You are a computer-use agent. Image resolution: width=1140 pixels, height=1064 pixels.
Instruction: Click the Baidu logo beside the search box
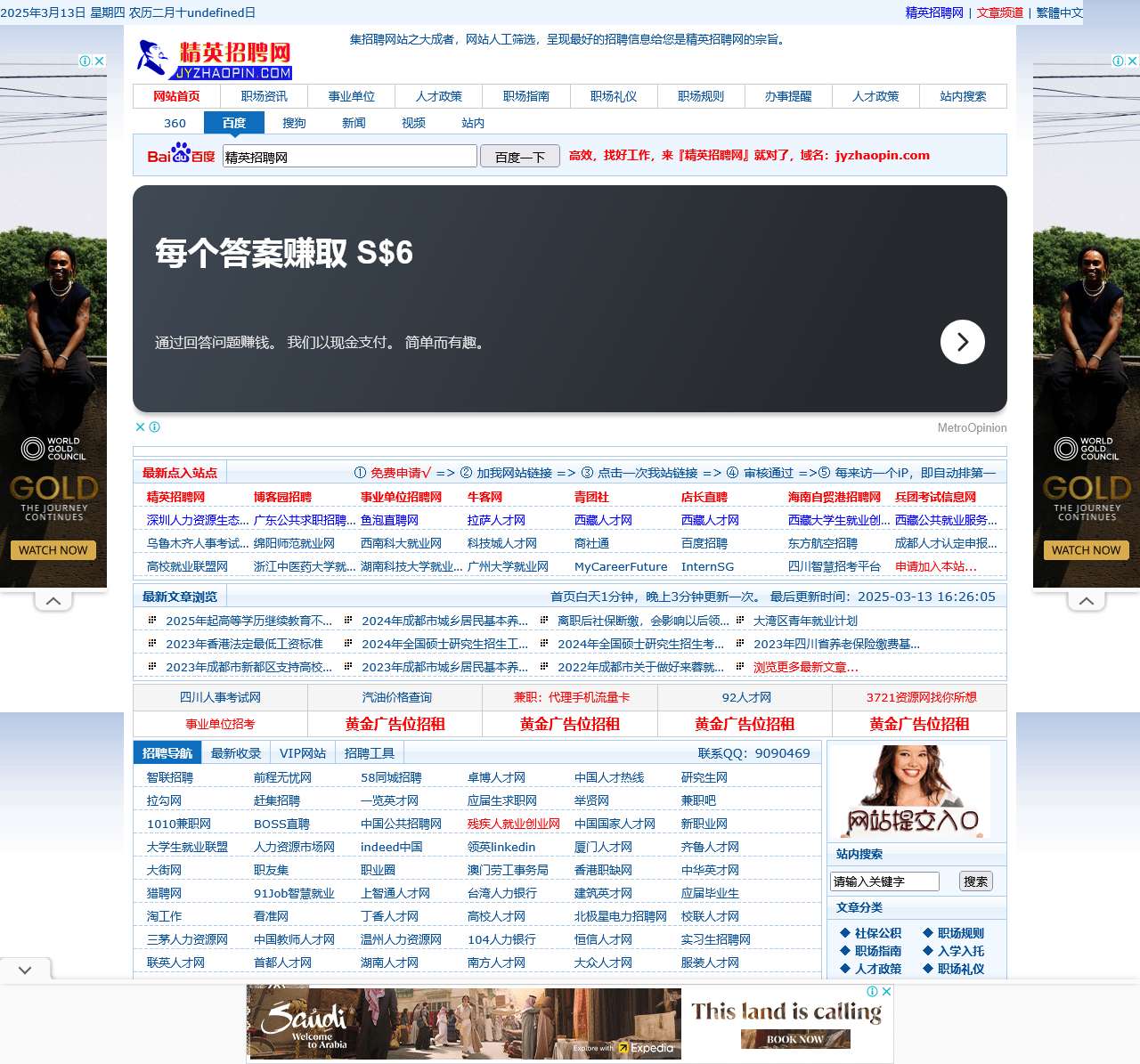coord(181,154)
